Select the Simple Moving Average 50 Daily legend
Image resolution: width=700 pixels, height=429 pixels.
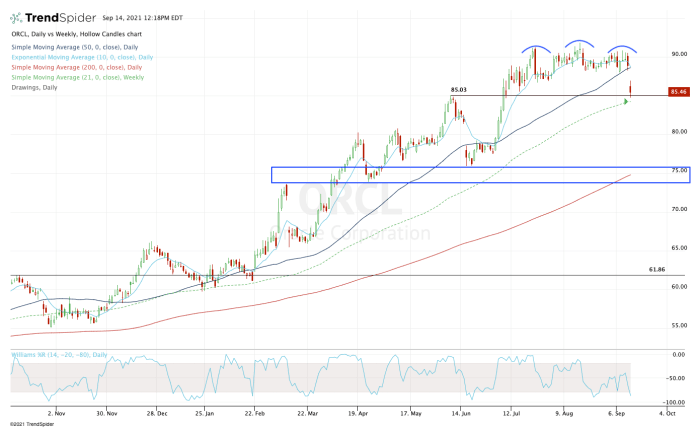coord(75,47)
